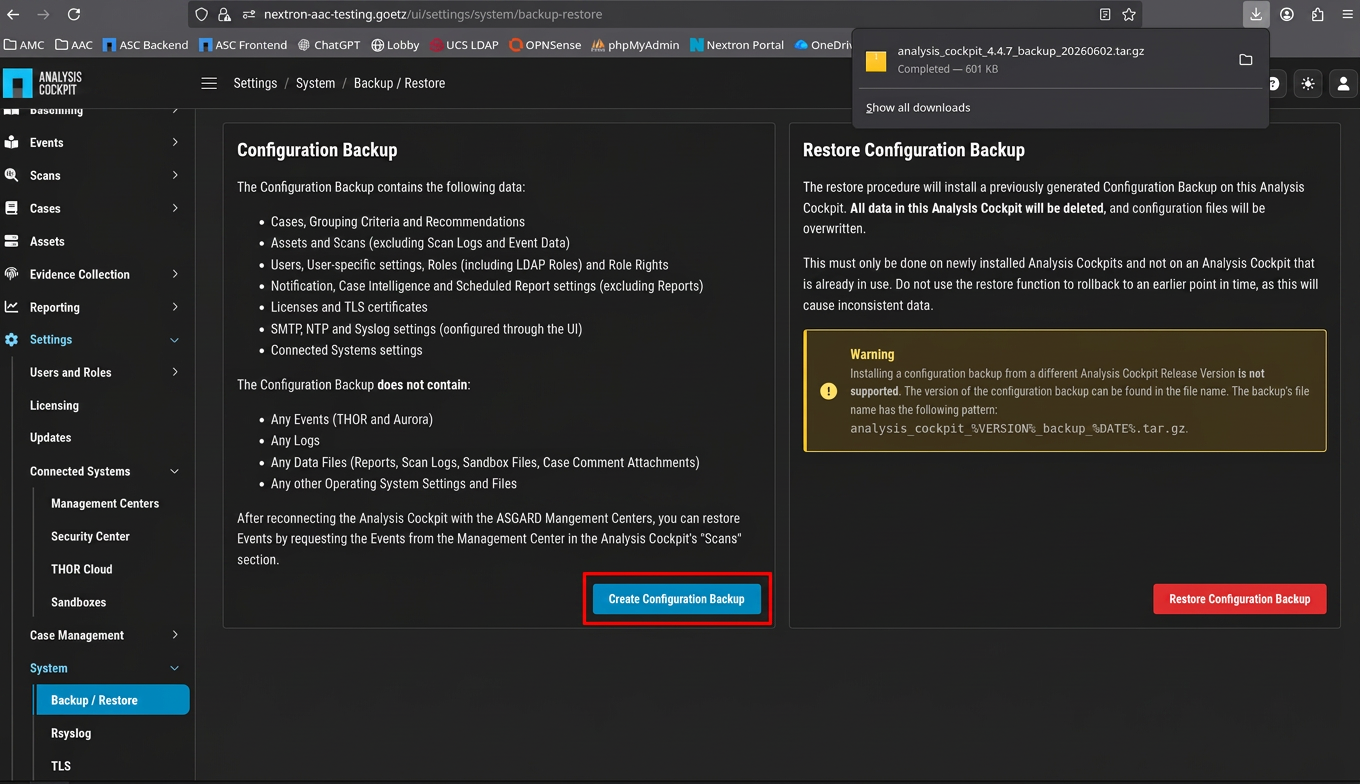The image size is (1360, 784).
Task: Click the Analysis Cockpit logo
Action: coord(43,83)
